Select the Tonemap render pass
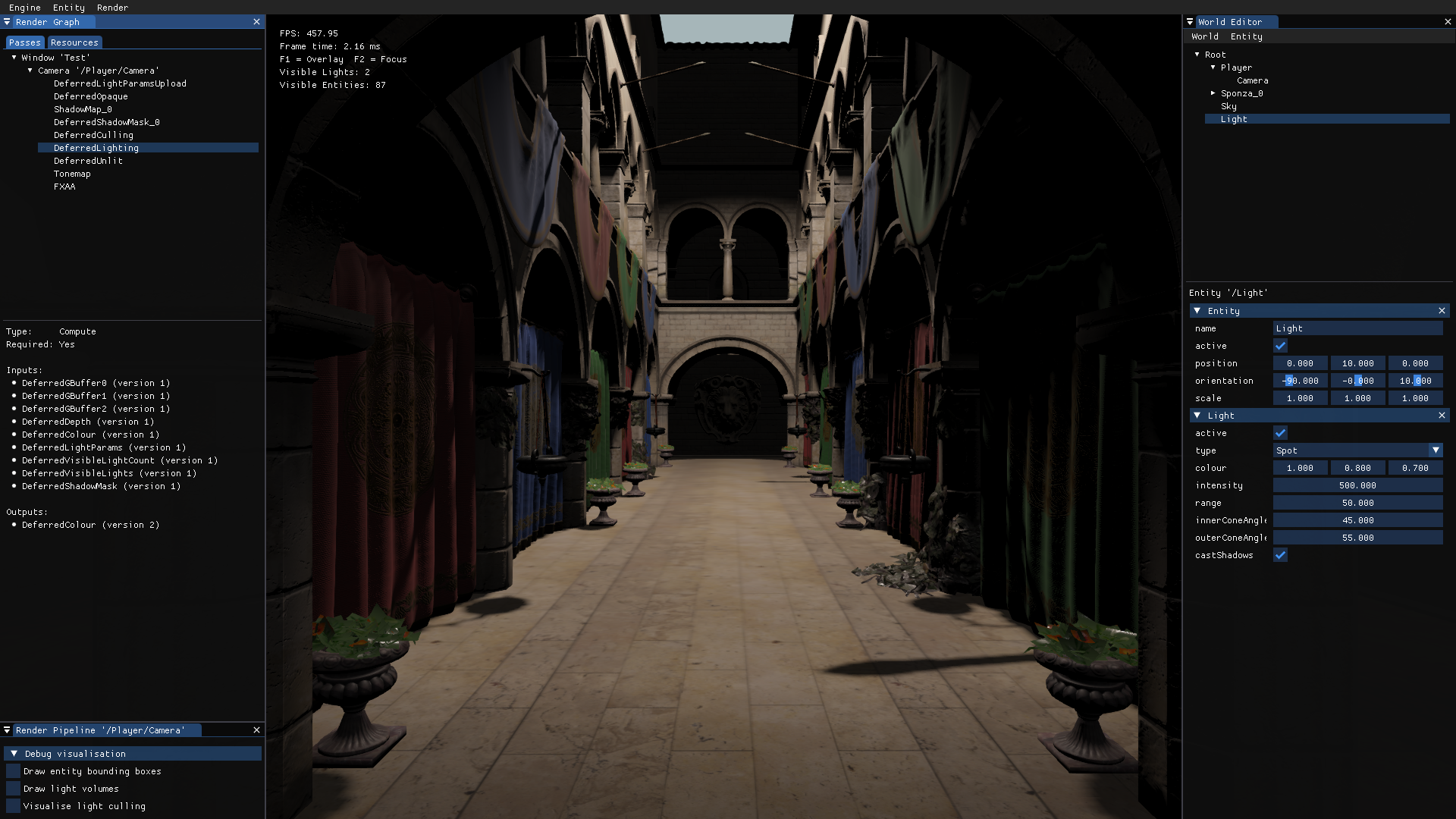The image size is (1456, 819). click(72, 174)
